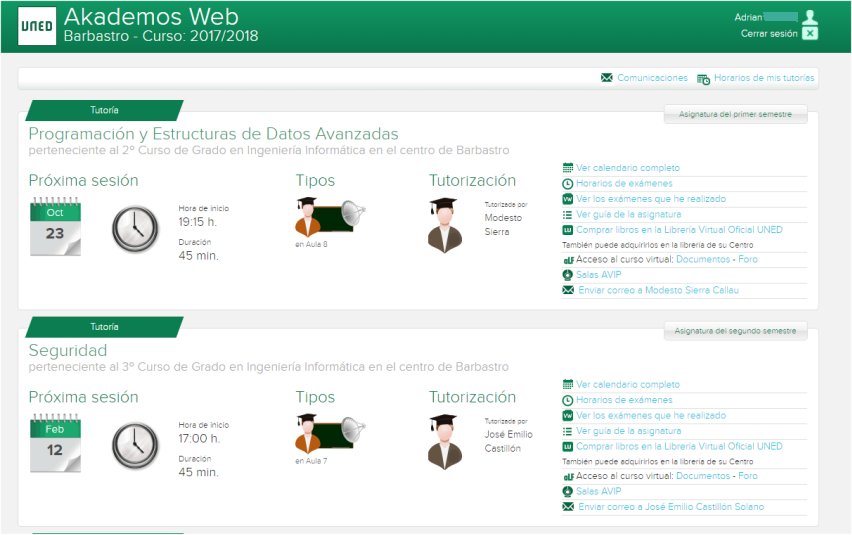This screenshot has width=852, height=535.
Task: Click the Cerrar sesión close icon
Action: click(810, 33)
